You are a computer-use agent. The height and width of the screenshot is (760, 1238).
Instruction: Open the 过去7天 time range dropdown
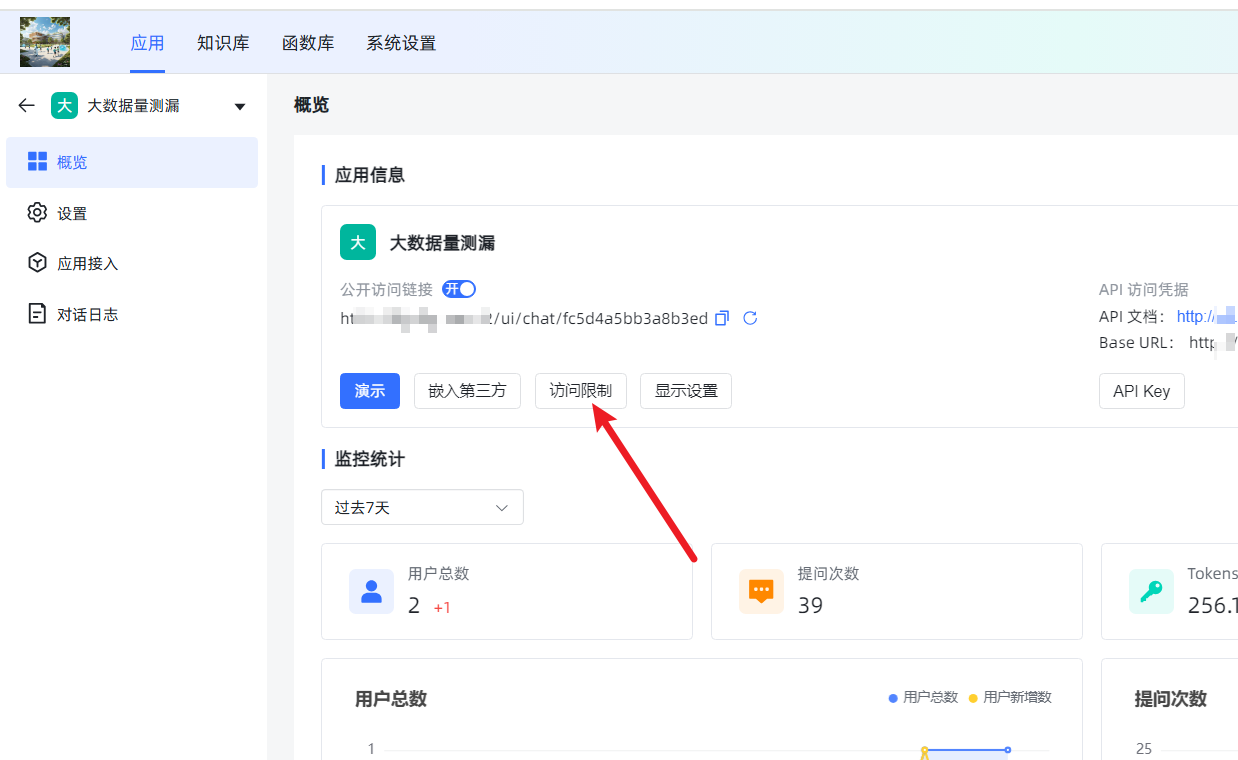pos(422,507)
